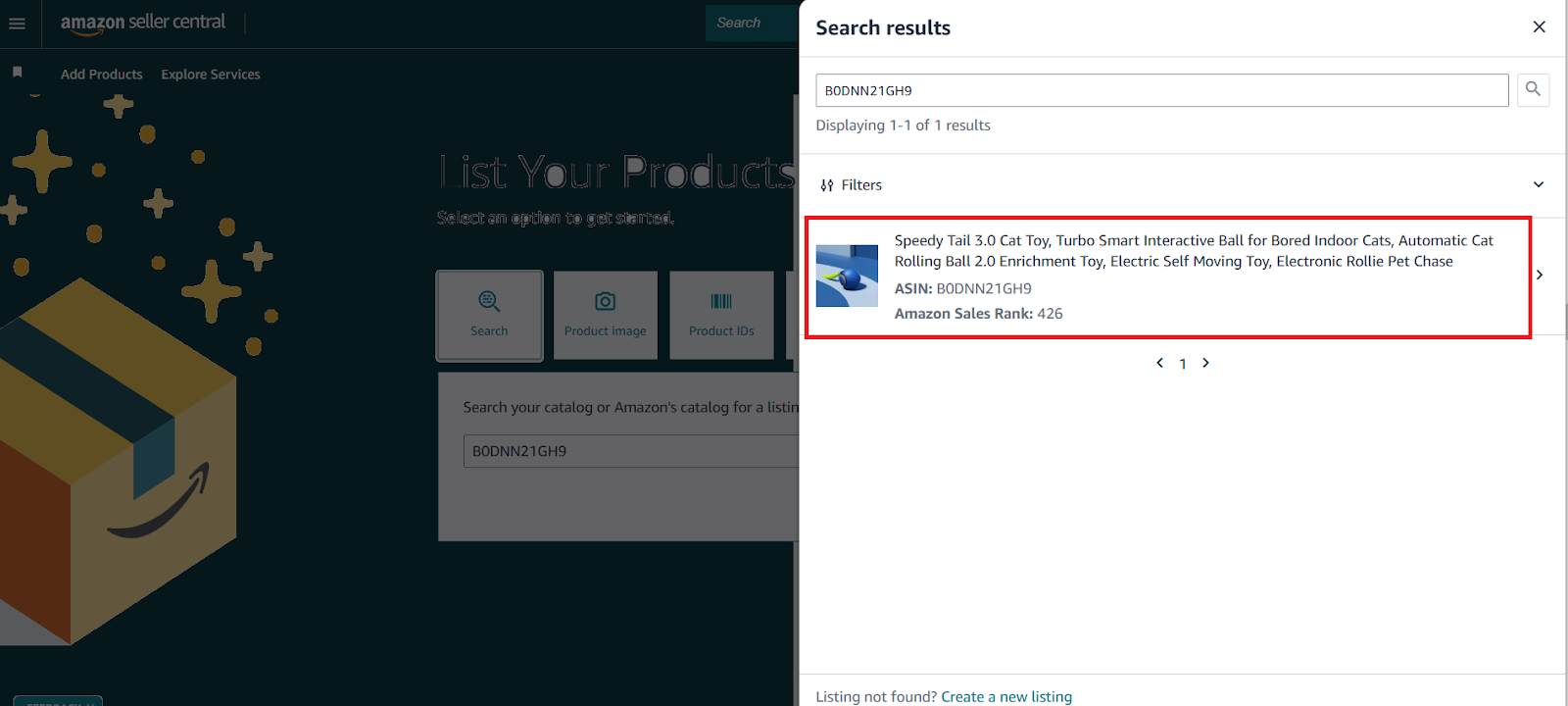Click the Displaying 1-1 of 1 results text

[903, 126]
